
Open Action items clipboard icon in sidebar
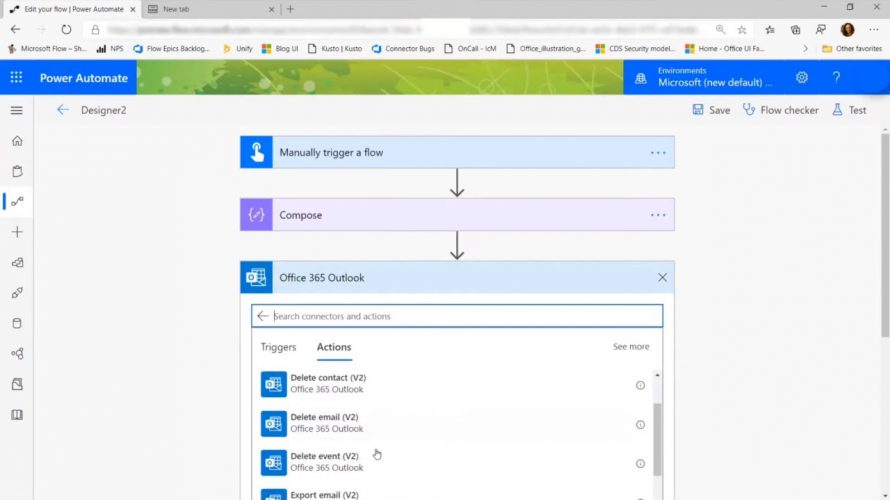click(17, 171)
